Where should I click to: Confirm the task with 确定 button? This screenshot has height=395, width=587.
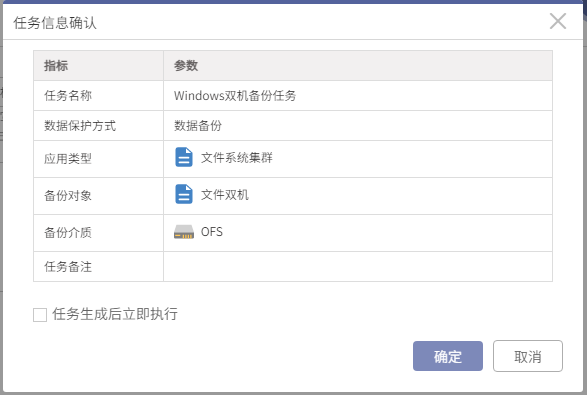click(x=448, y=356)
